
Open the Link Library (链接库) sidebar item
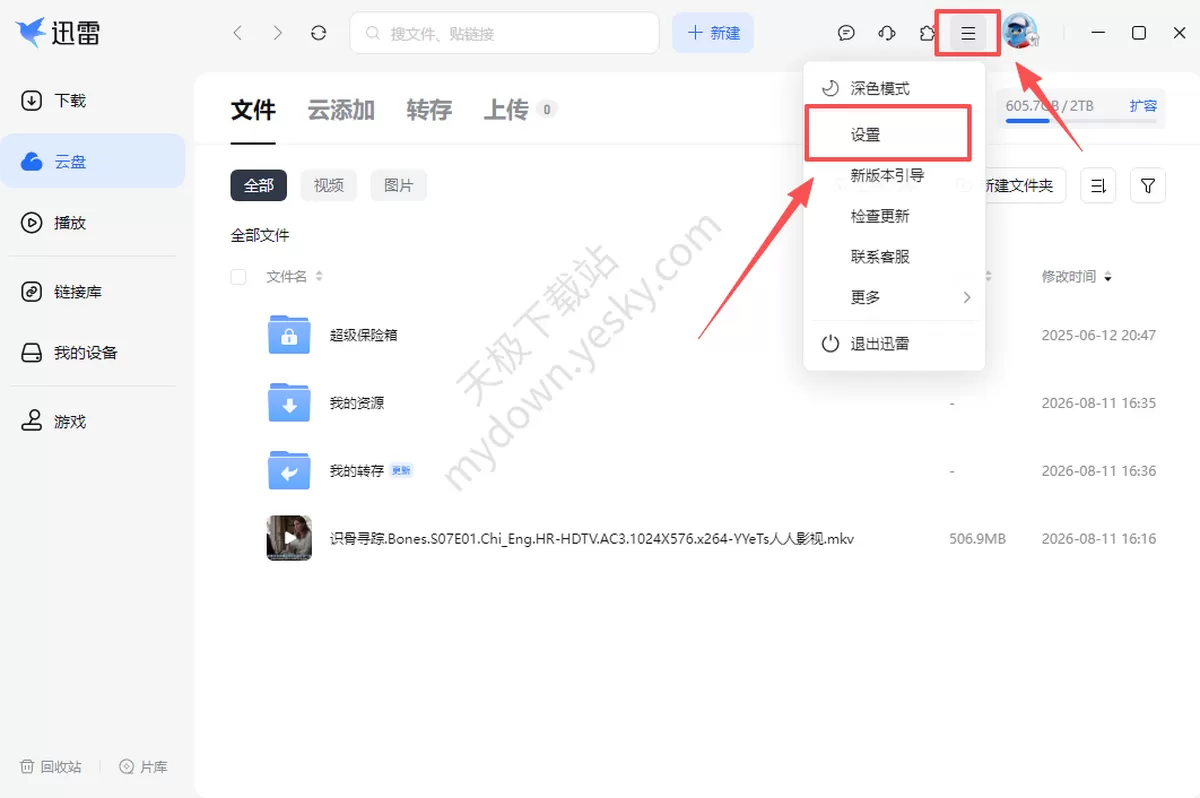[92, 292]
